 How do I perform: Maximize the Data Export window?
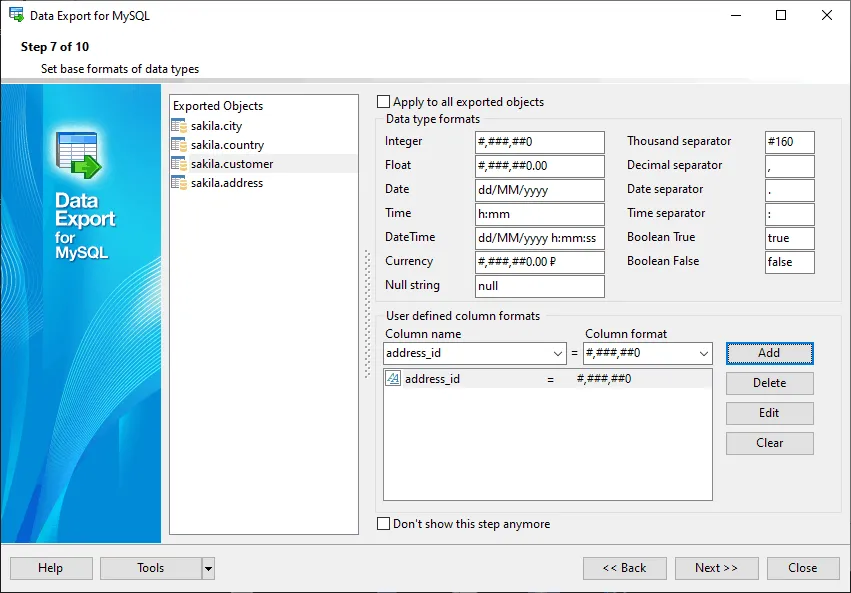tap(781, 15)
